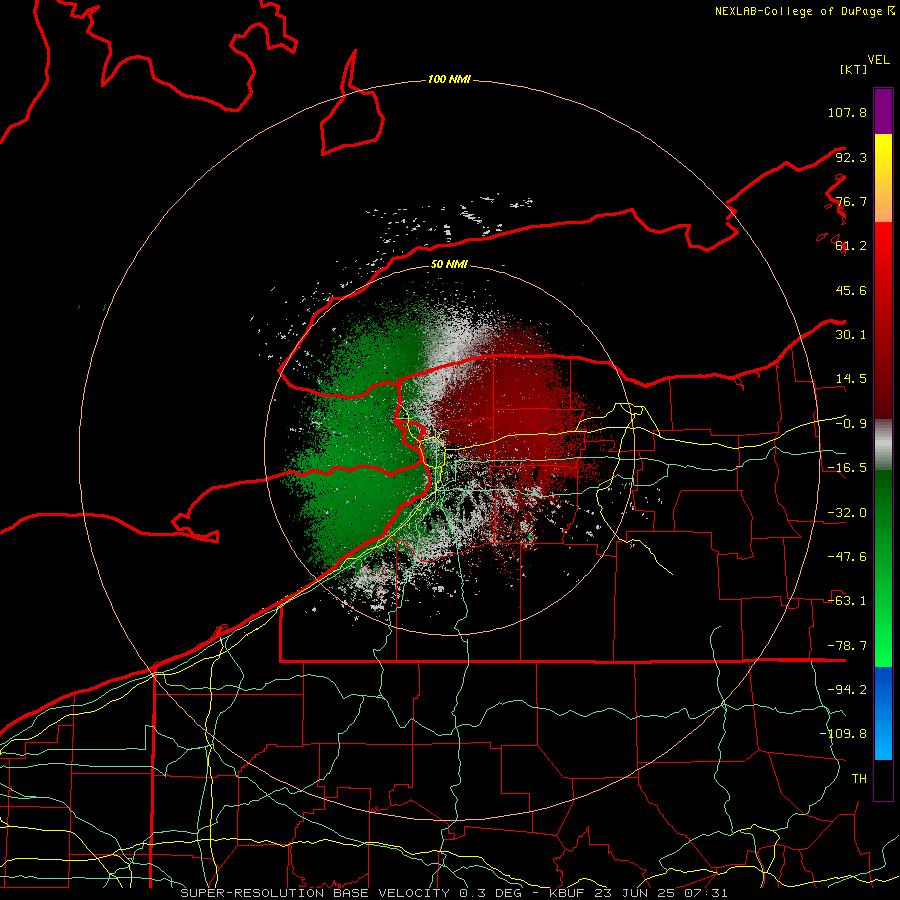
Task: Click the -16.5 legend value
Action: (847, 468)
